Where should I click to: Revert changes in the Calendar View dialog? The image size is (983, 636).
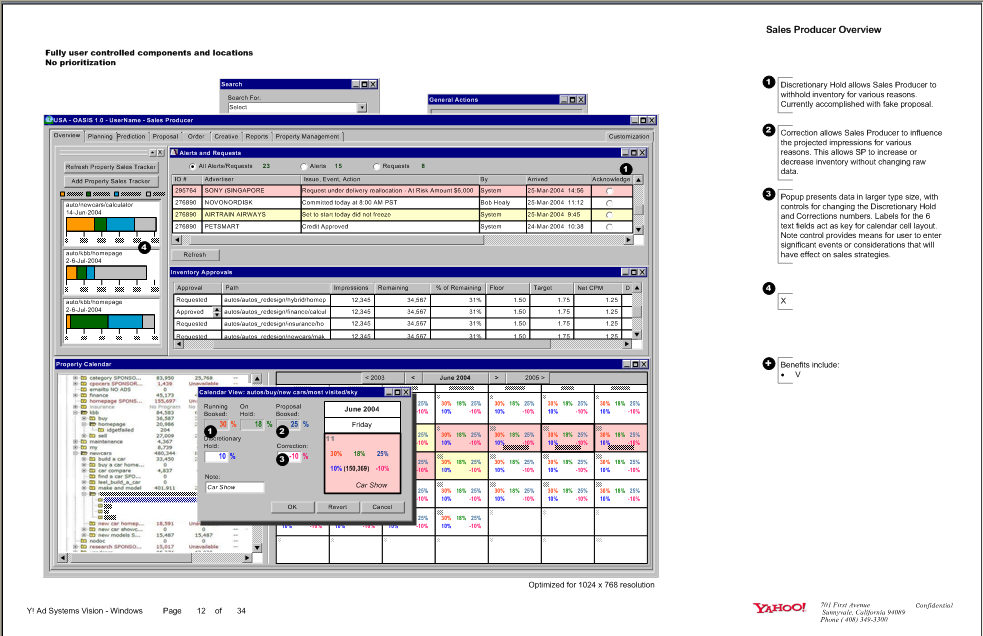click(339, 507)
